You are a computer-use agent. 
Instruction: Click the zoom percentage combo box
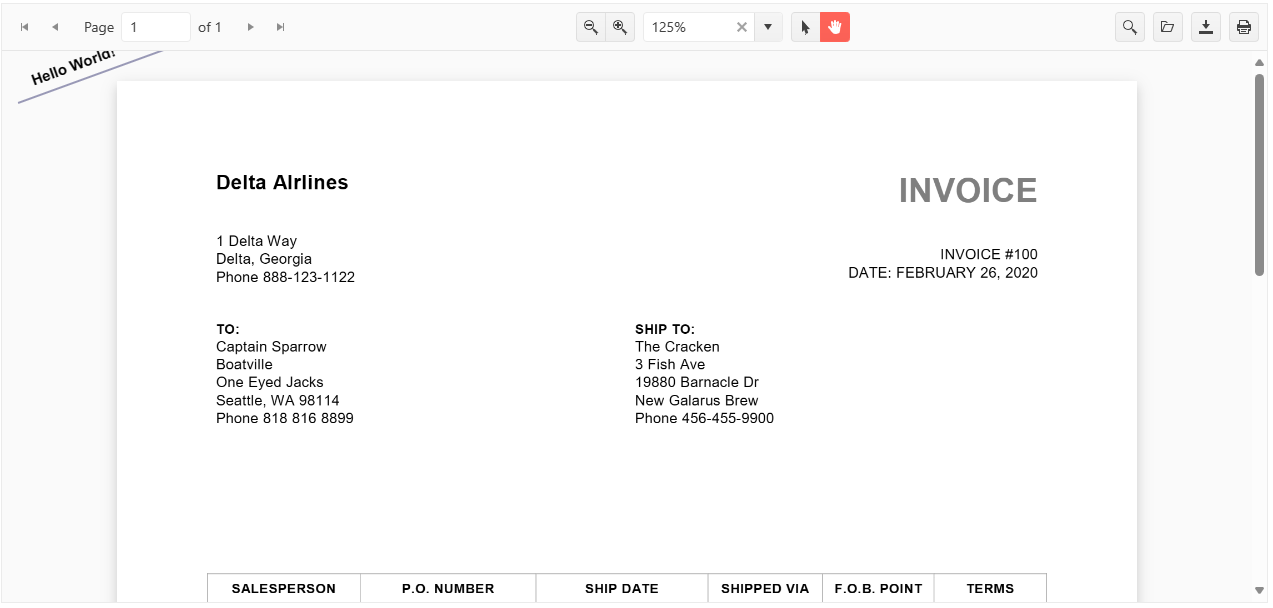click(689, 27)
